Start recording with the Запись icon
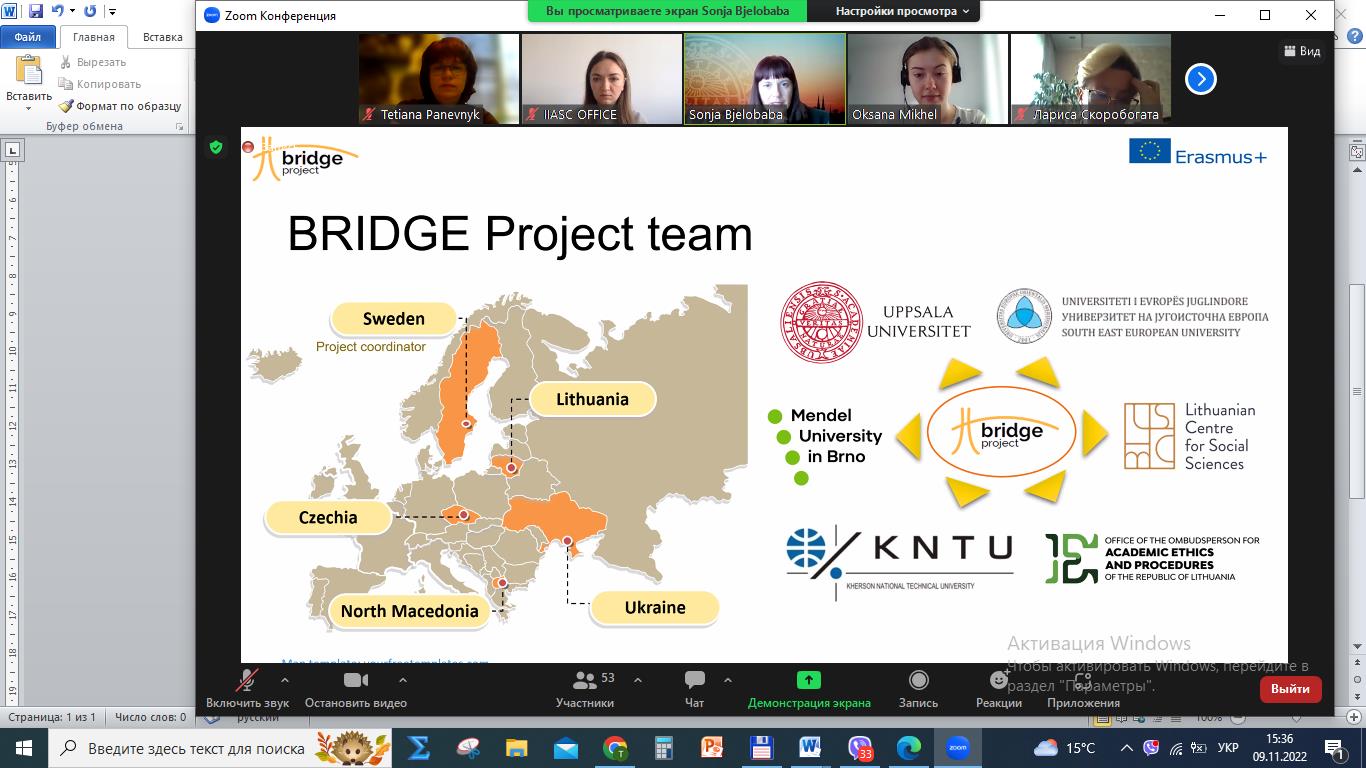 tap(918, 681)
